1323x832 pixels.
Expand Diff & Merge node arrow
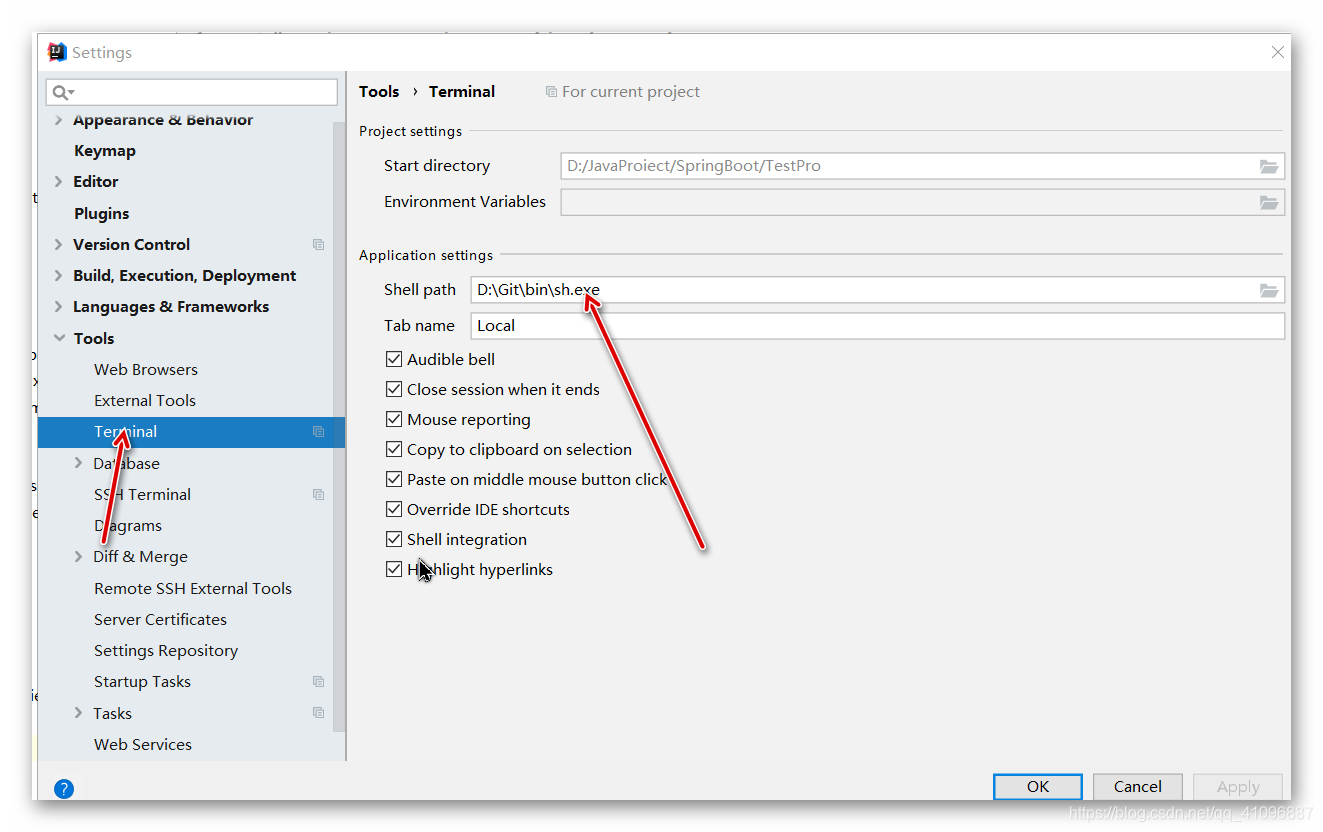tap(79, 557)
